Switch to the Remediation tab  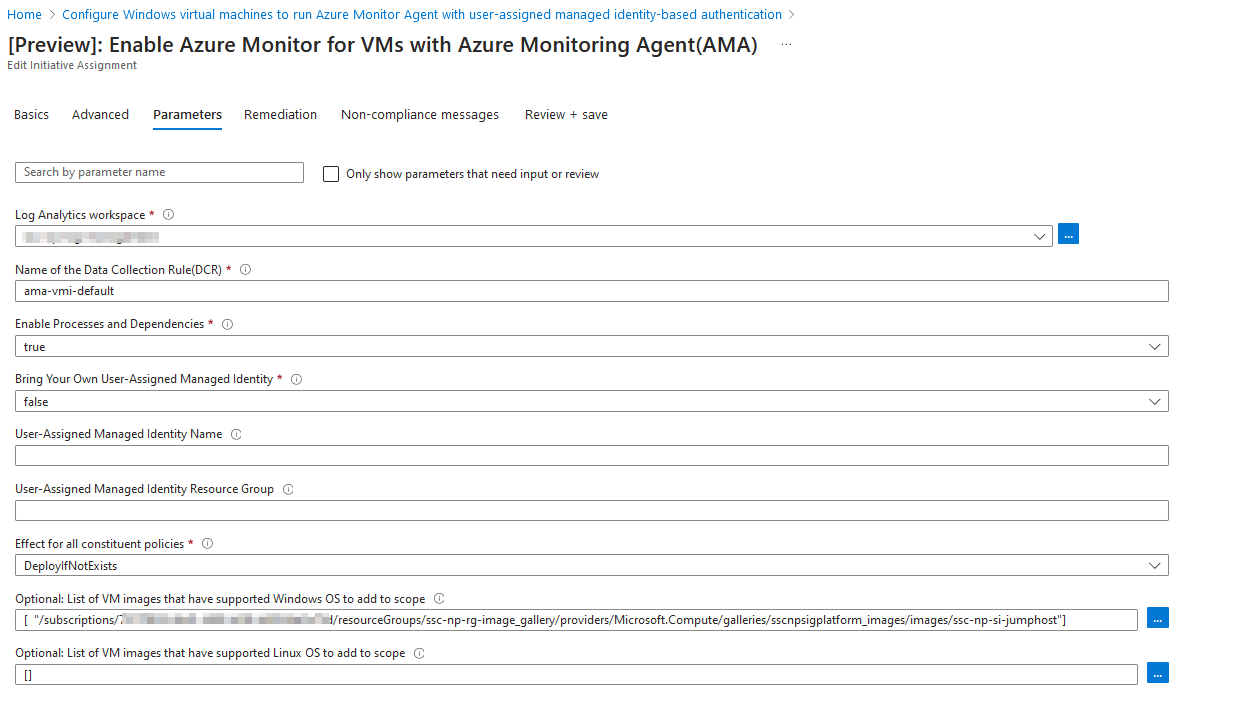[280, 114]
